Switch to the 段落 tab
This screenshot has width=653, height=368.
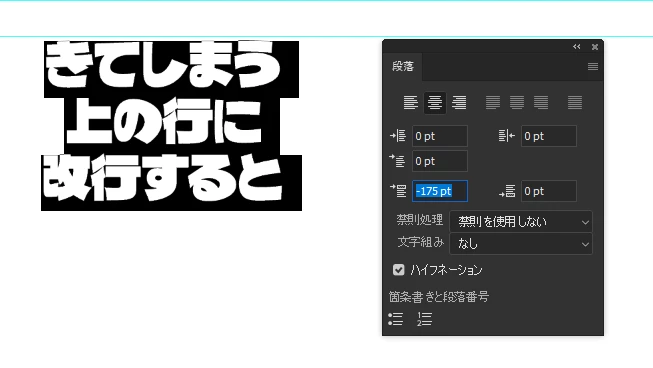pyautogui.click(x=403, y=67)
